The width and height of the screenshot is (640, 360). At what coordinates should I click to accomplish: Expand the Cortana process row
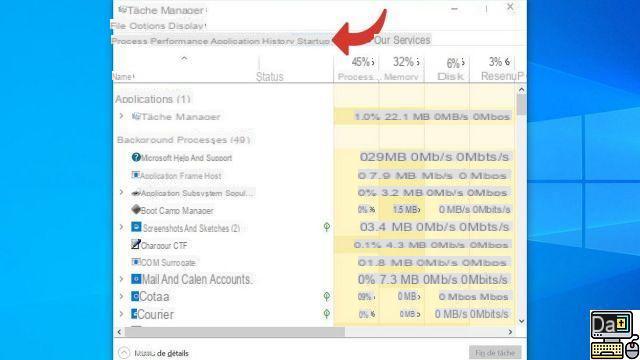coord(121,296)
